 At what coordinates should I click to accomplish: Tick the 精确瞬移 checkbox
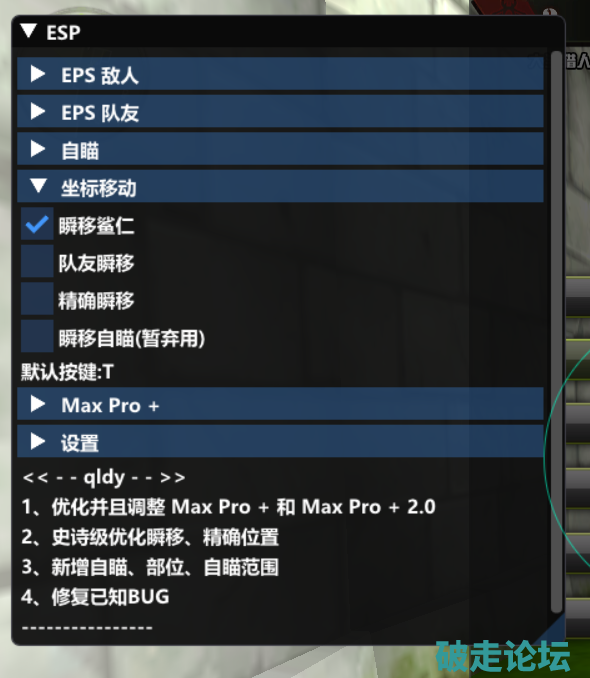tap(37, 299)
